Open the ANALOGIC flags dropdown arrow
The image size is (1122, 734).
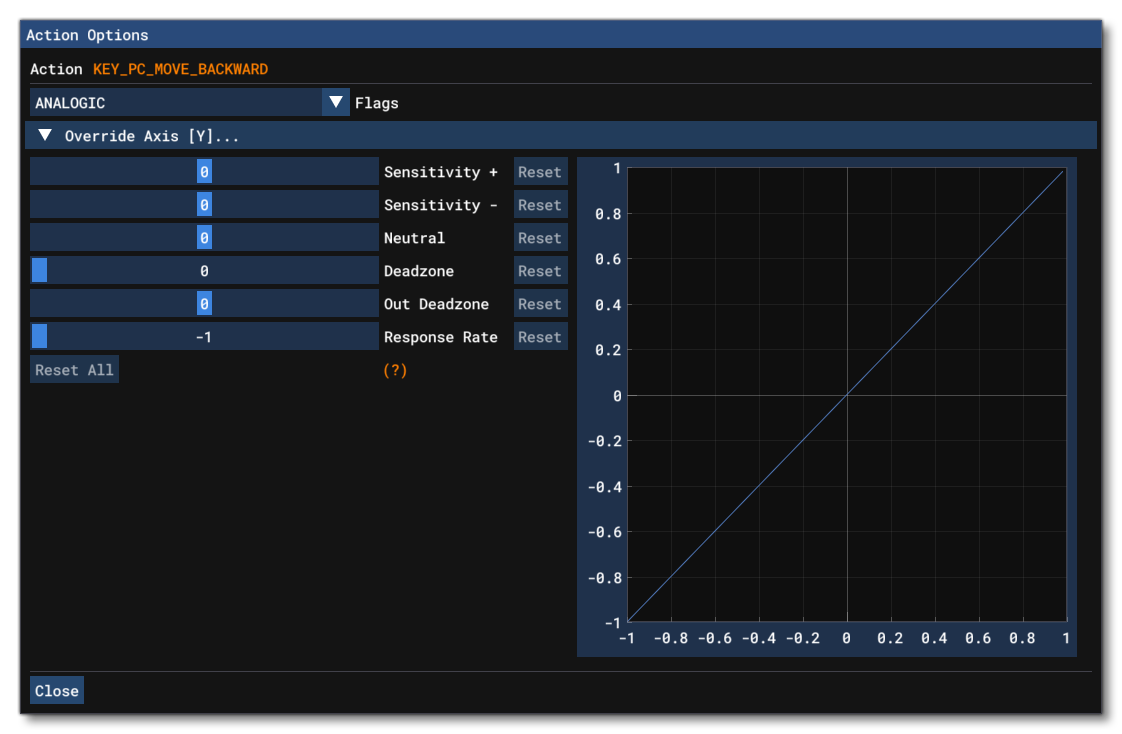pyautogui.click(x=336, y=103)
